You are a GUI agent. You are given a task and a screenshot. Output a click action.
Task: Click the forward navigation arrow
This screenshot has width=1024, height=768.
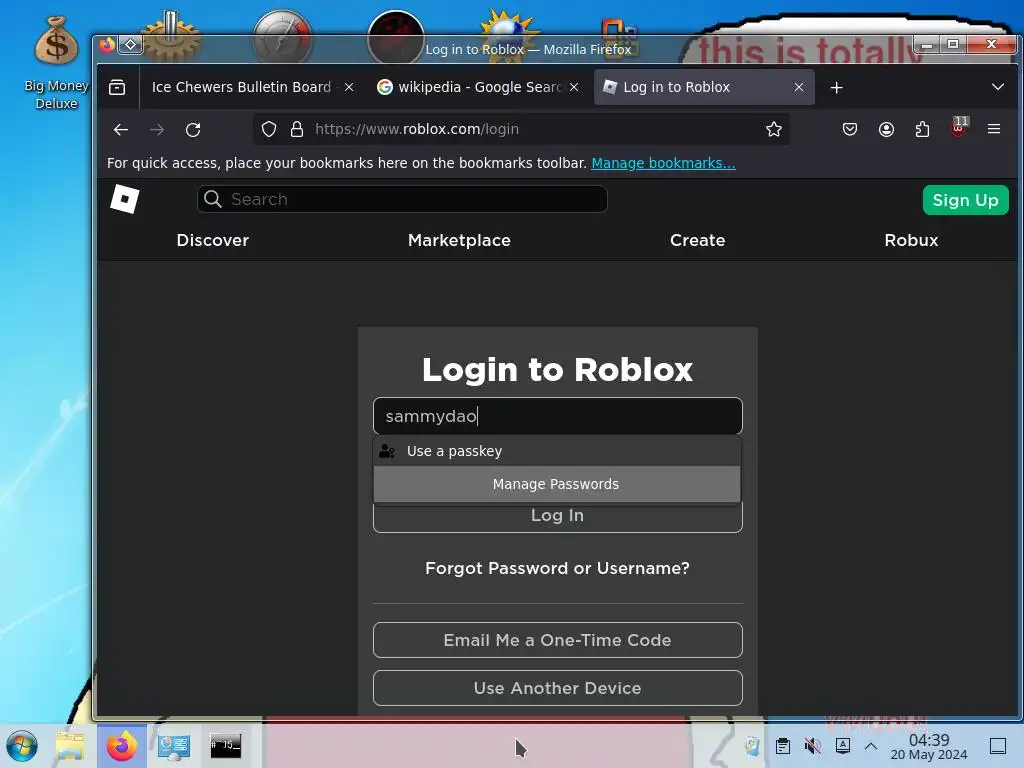(157, 129)
